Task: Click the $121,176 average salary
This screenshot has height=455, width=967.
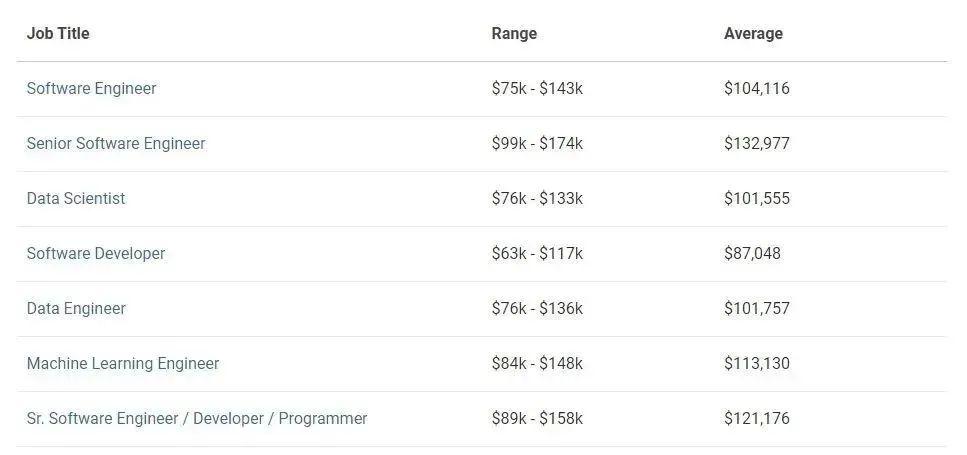Action: (x=757, y=419)
